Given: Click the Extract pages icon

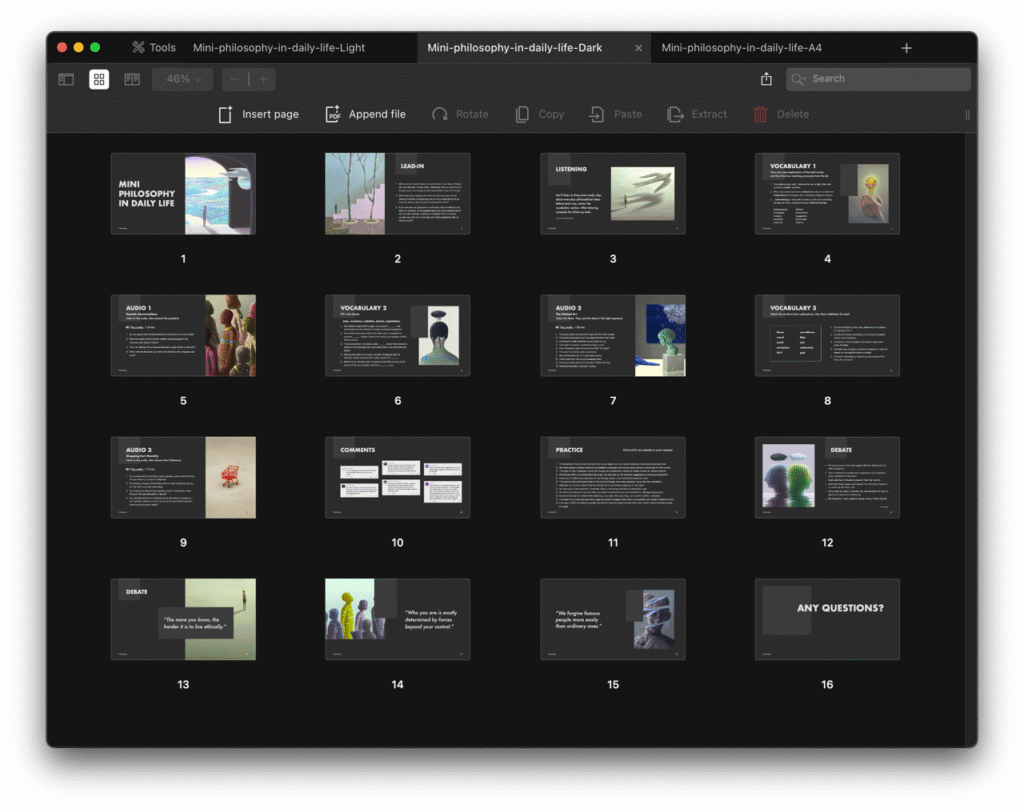Looking at the screenshot, I should point(676,114).
